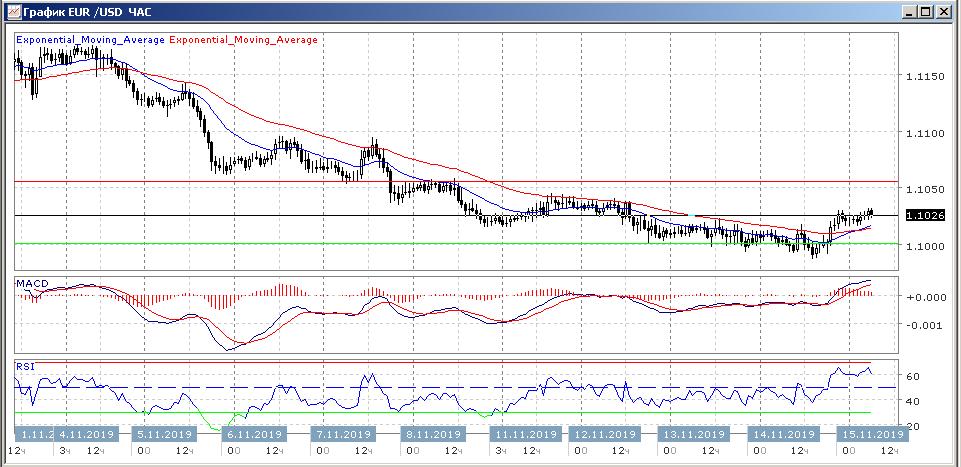Select the 11.11.2019 date marker
The width and height of the screenshot is (961, 467).
[x=525, y=435]
